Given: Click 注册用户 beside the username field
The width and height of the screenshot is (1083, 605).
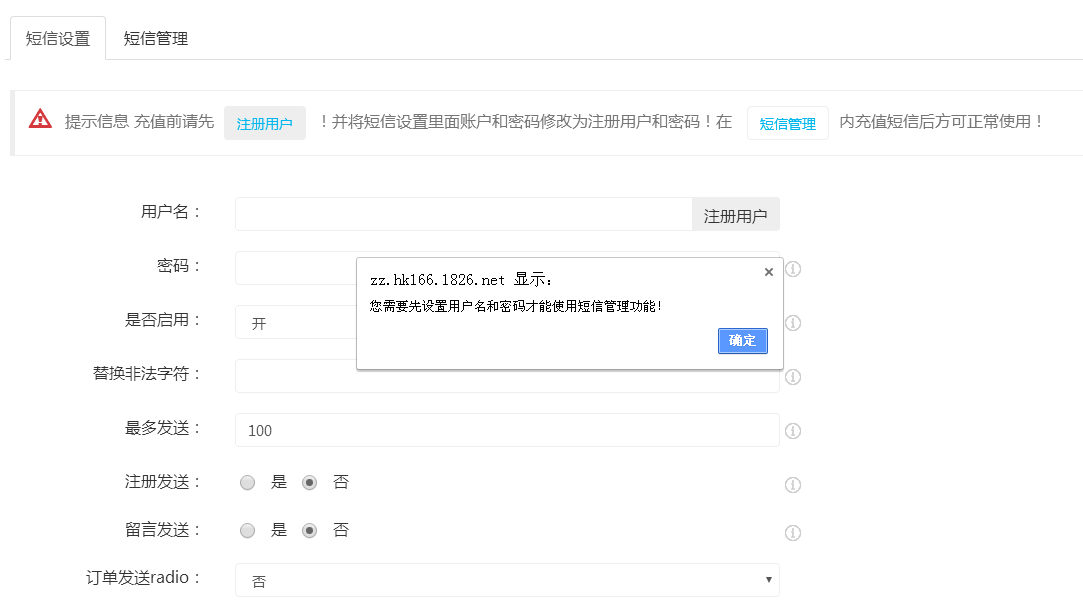Looking at the screenshot, I should tap(735, 213).
